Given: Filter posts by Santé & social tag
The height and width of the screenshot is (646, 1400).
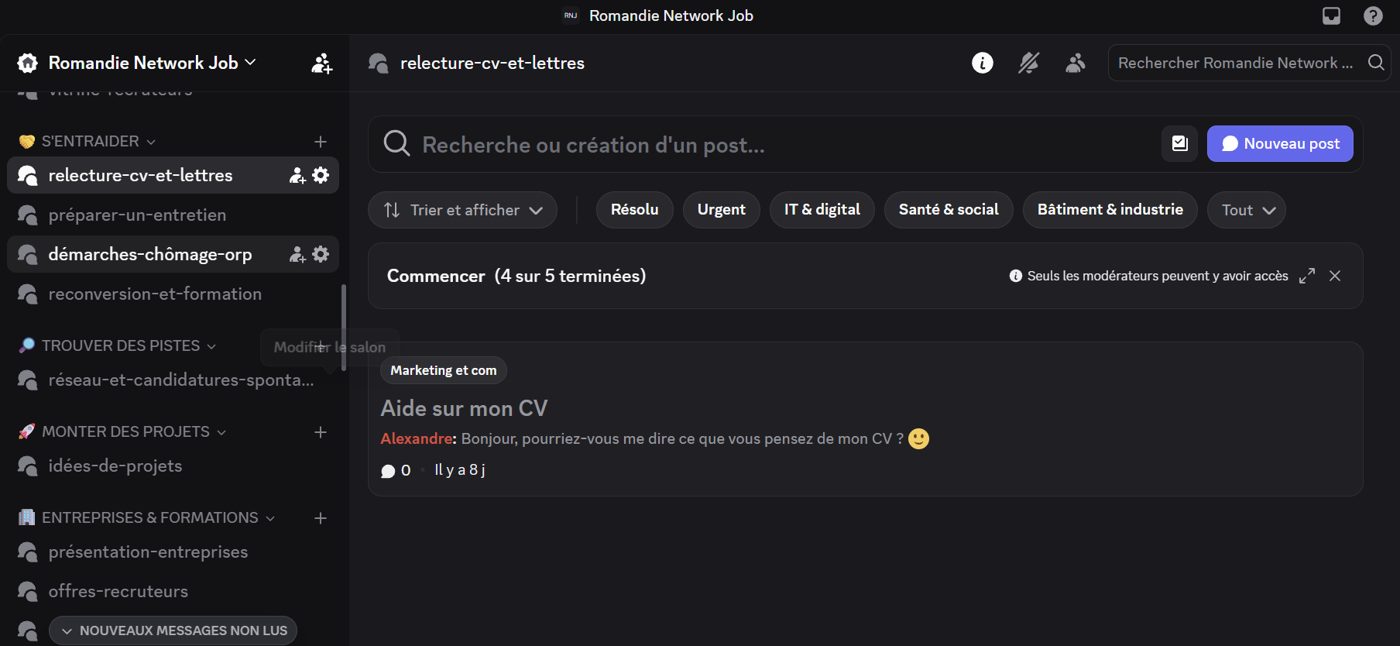Looking at the screenshot, I should pos(949,210).
